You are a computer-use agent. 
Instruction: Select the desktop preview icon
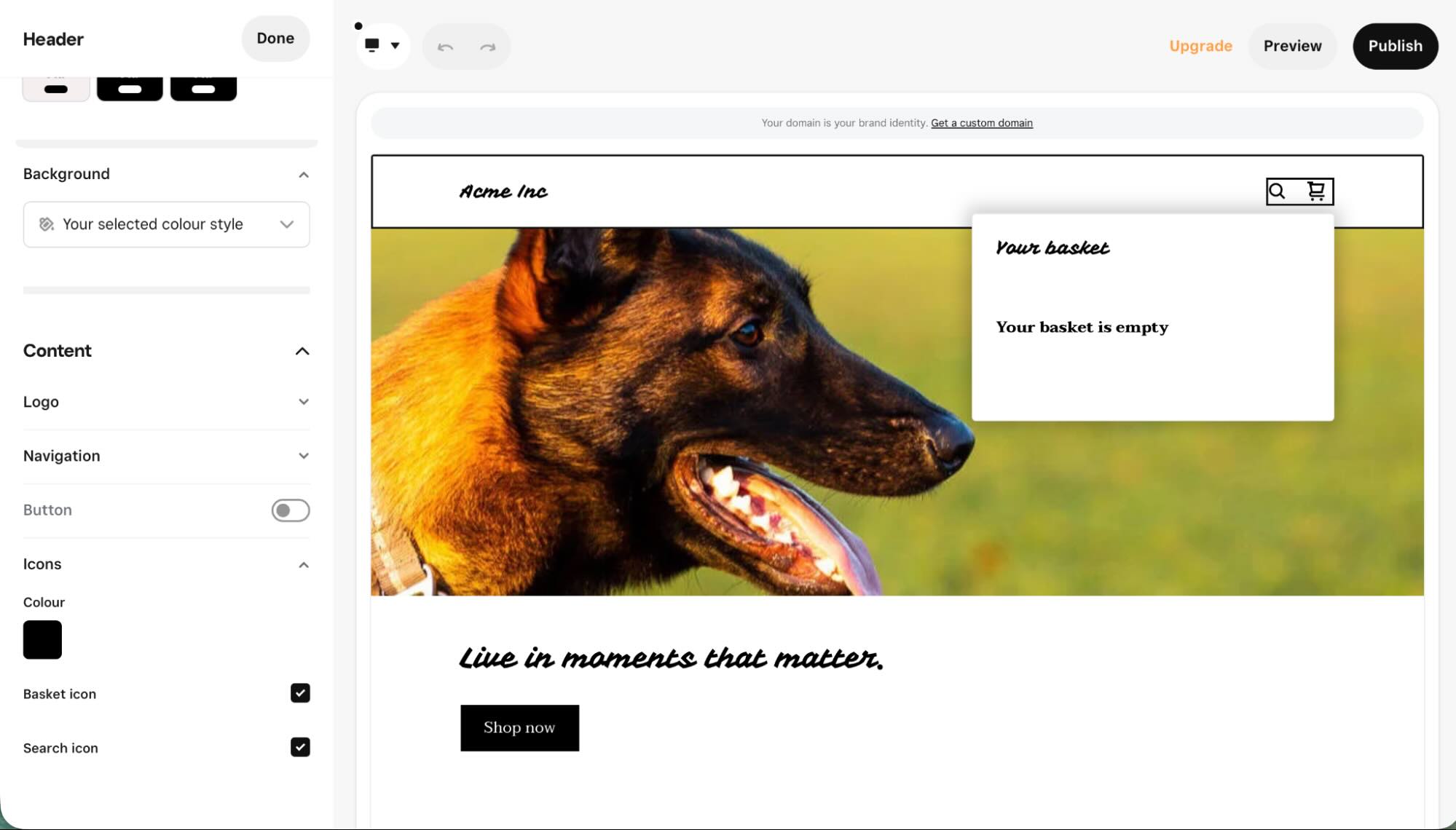374,45
